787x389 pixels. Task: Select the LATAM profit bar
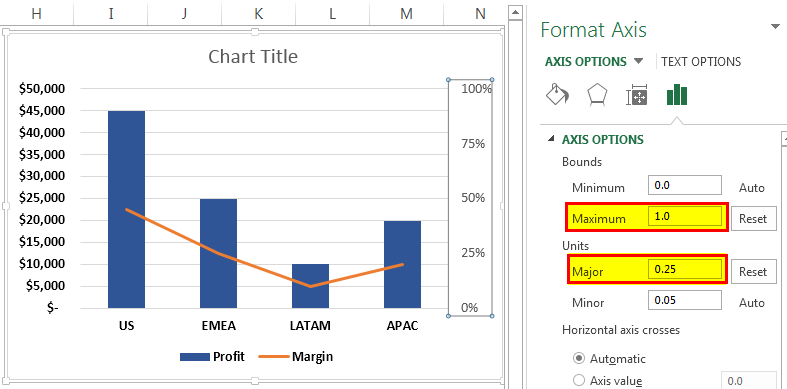(x=310, y=286)
